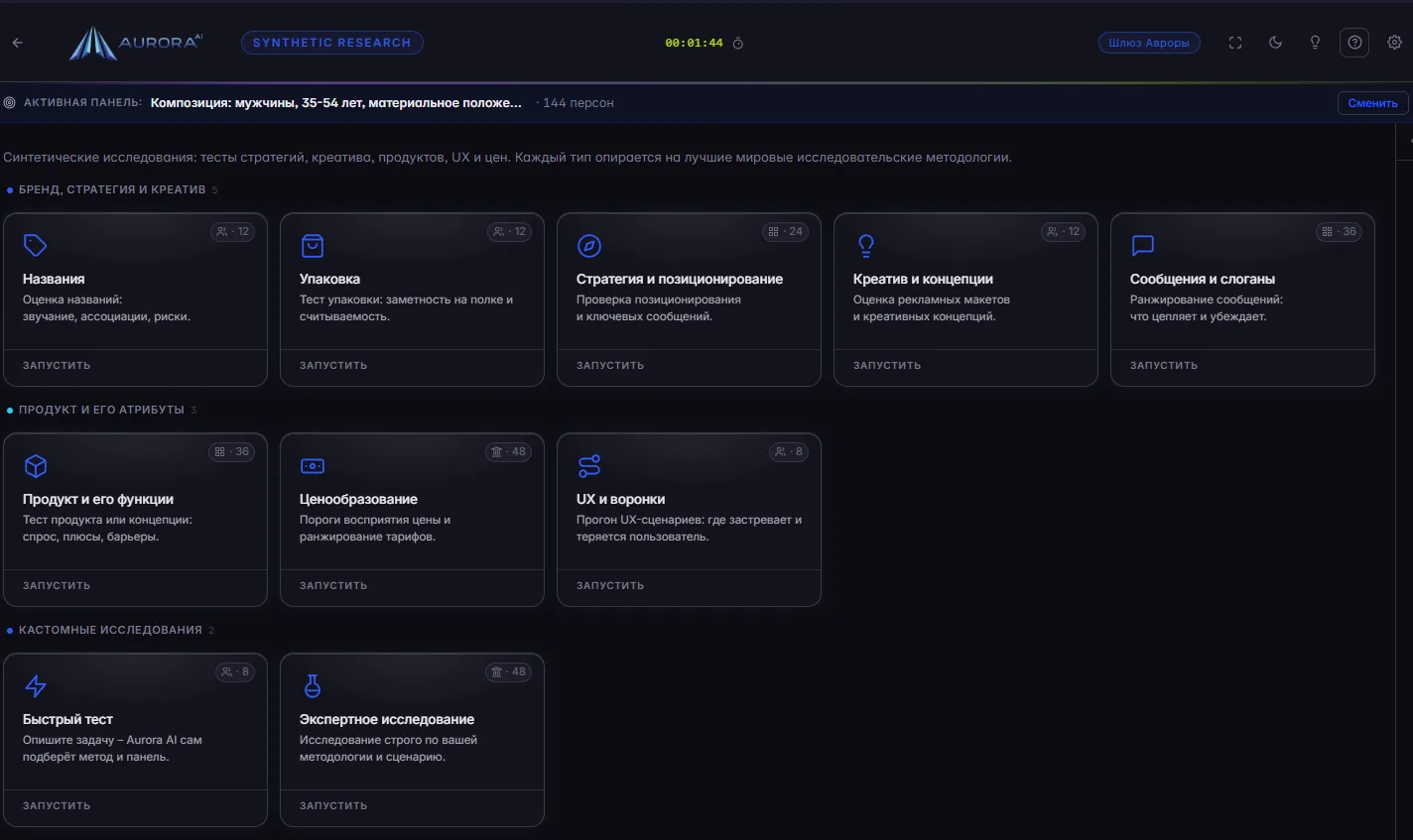Click the Композиция panel name text
The width and height of the screenshot is (1413, 840).
[x=335, y=103]
